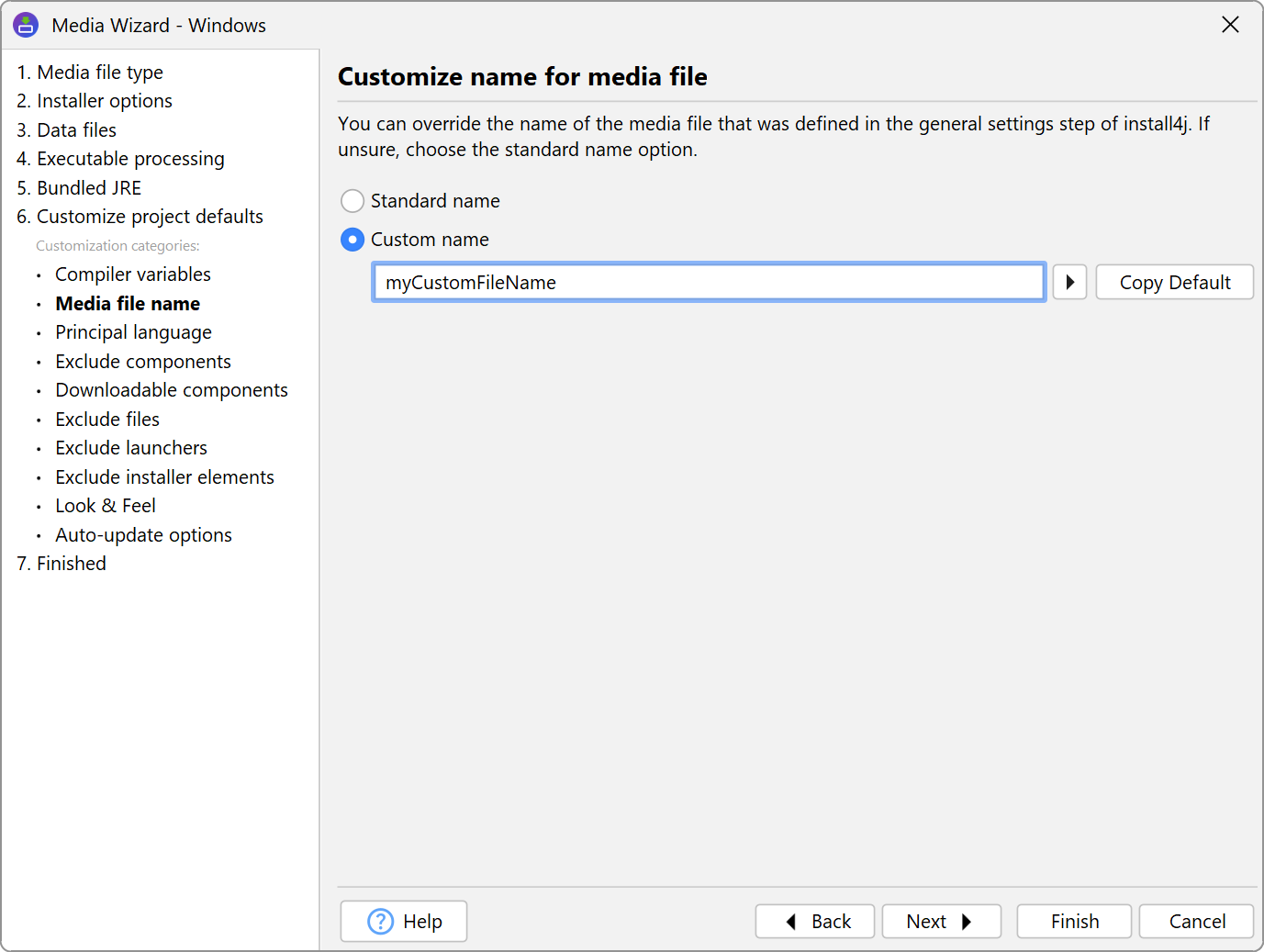Screen dimensions: 1264x952
Task: Go to step 5 Bundled JRE
Action: [x=79, y=188]
